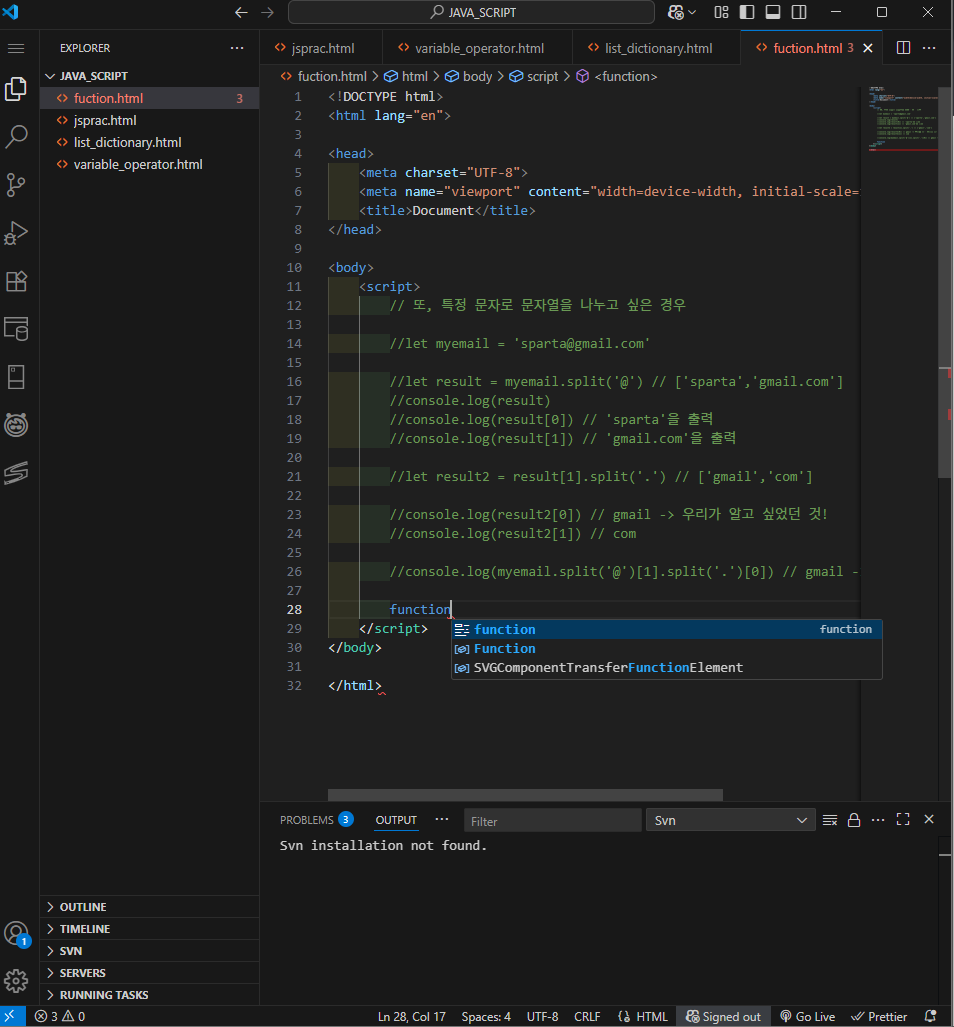Viewport: 954px width, 1027px height.
Task: Open jsprac.html in the Explorer tree
Action: pyautogui.click(x=150, y=121)
